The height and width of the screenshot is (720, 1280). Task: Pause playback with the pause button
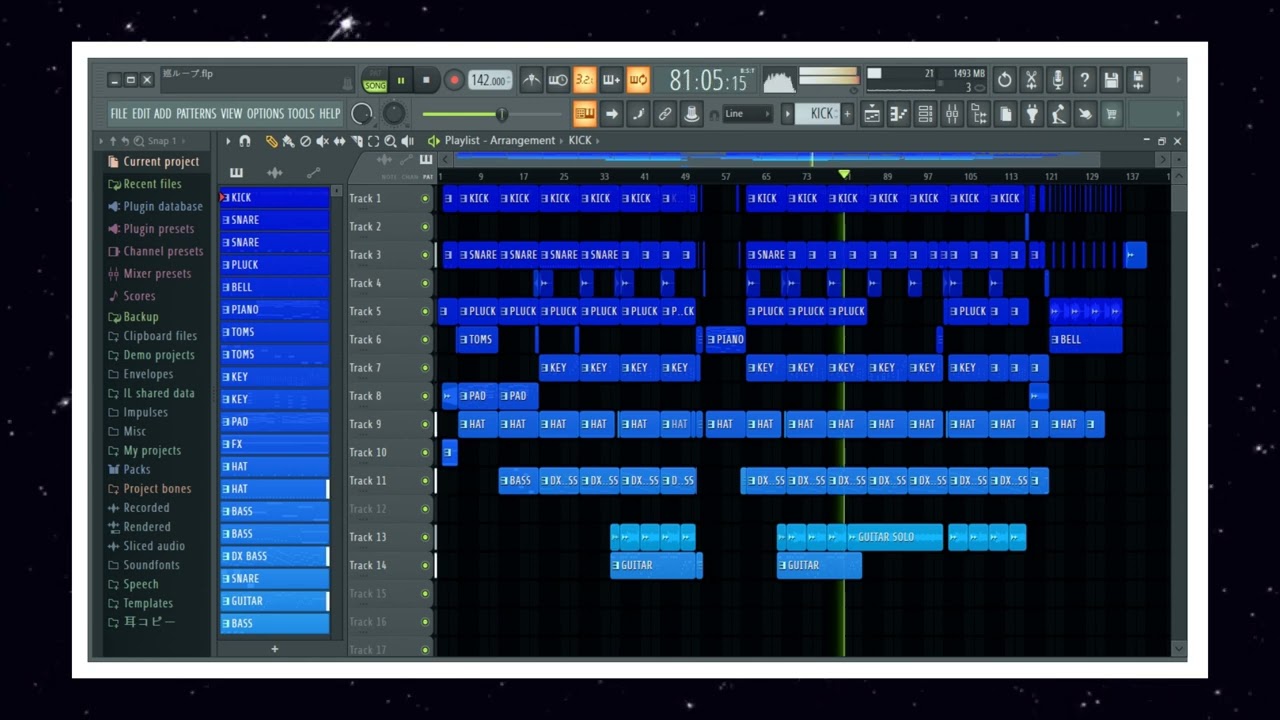(x=401, y=81)
